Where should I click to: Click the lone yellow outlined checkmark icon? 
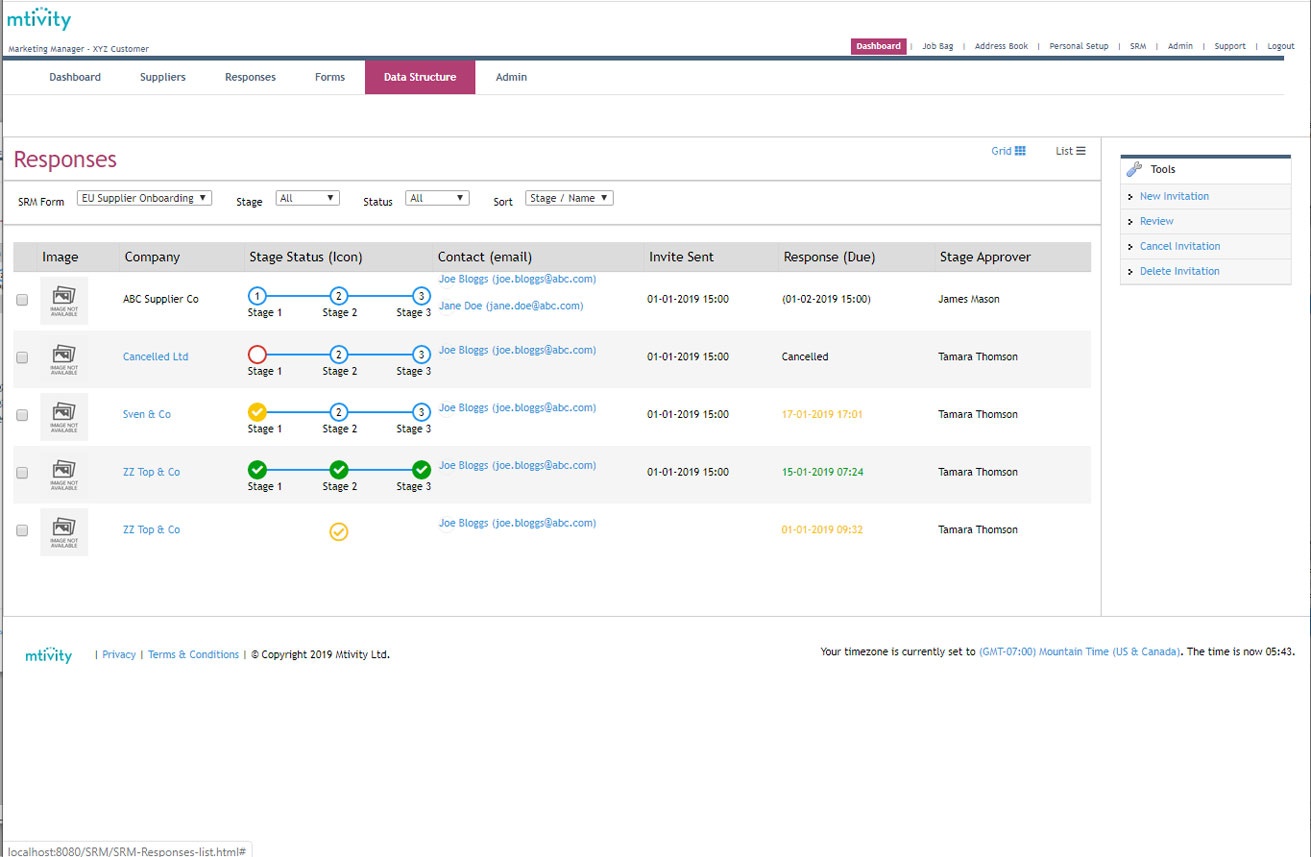coord(339,532)
